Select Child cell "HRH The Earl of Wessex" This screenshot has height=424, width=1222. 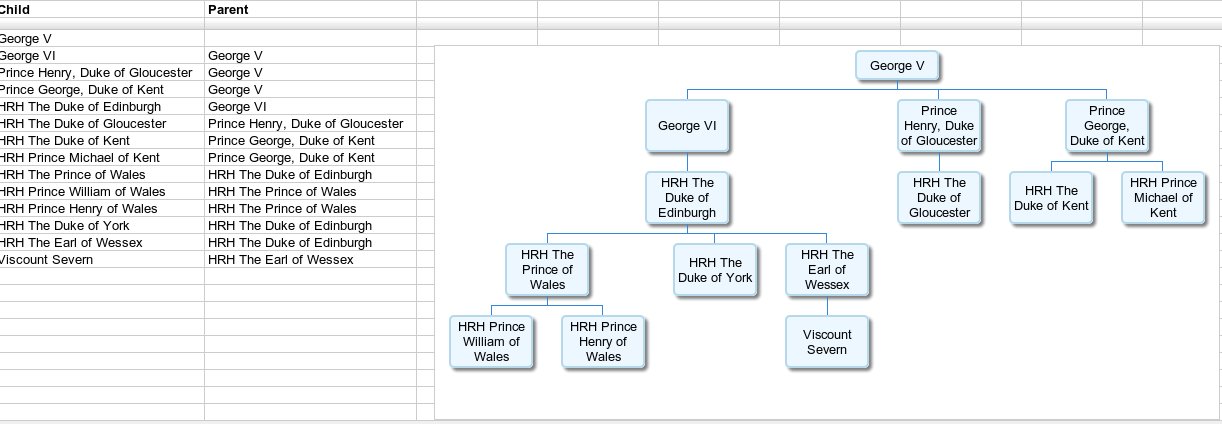tap(102, 242)
